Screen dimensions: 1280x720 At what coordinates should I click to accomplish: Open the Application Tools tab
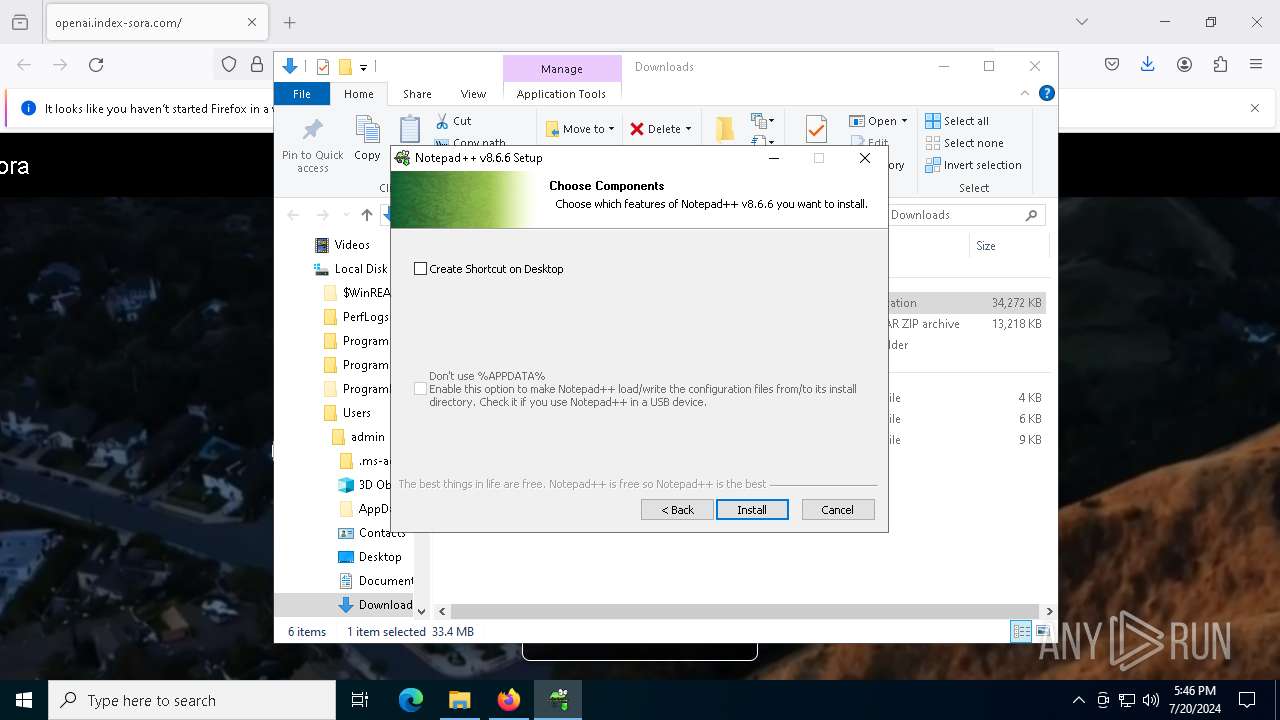561,94
